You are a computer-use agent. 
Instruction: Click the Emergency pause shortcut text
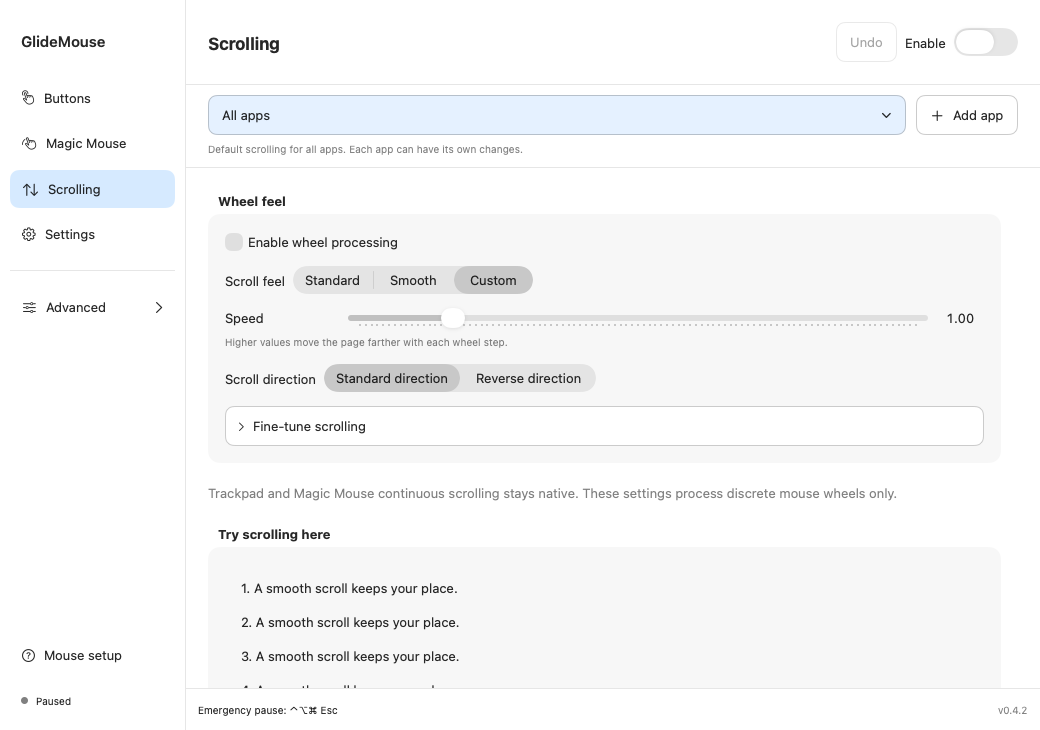coord(267,711)
